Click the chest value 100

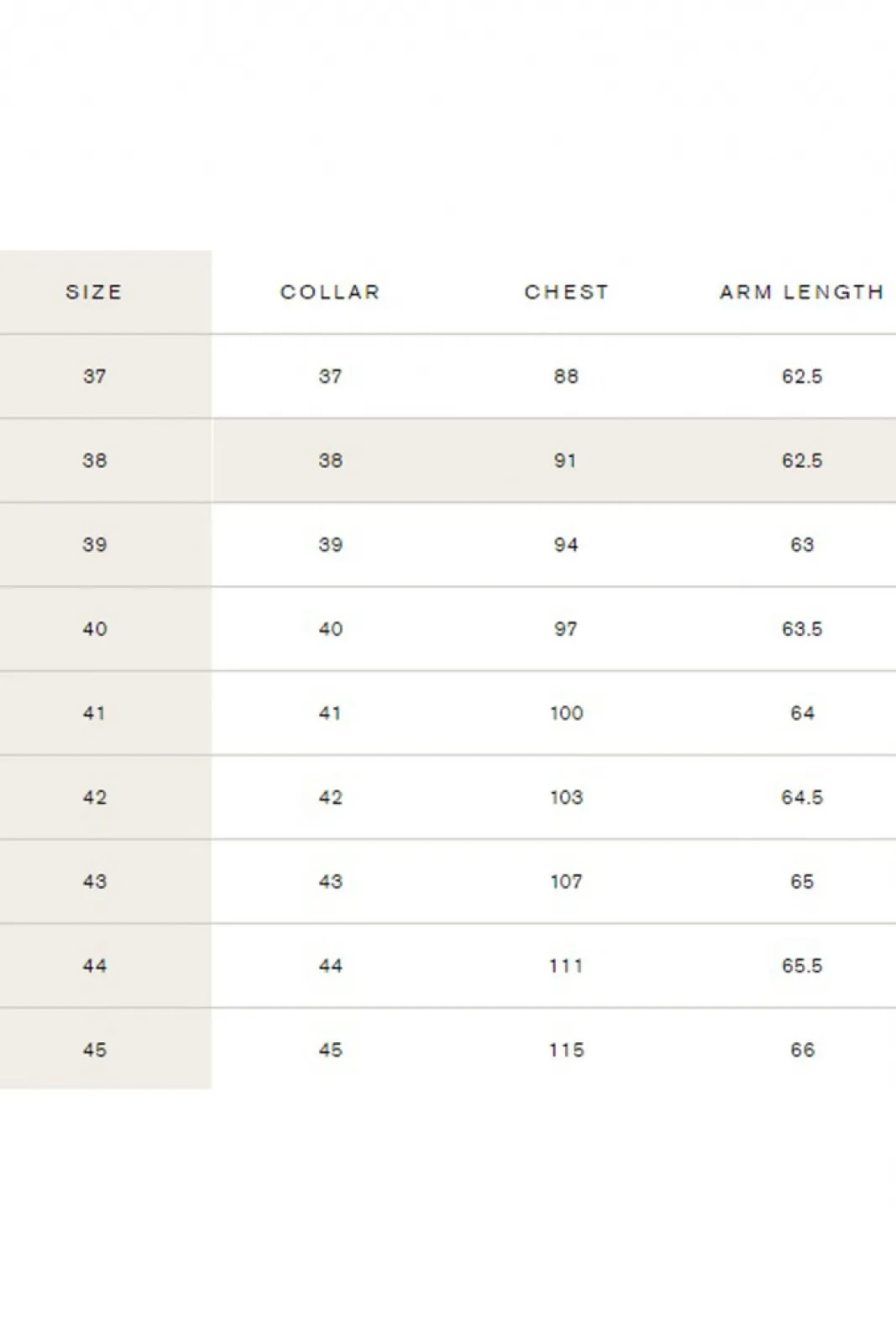tap(566, 713)
